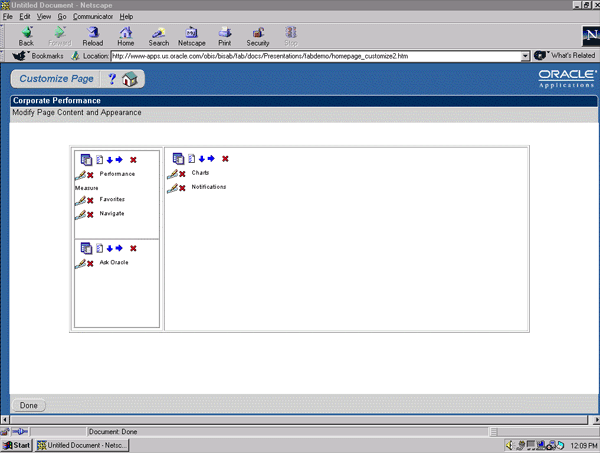Open the View menu
The height and width of the screenshot is (453, 600).
(44, 16)
